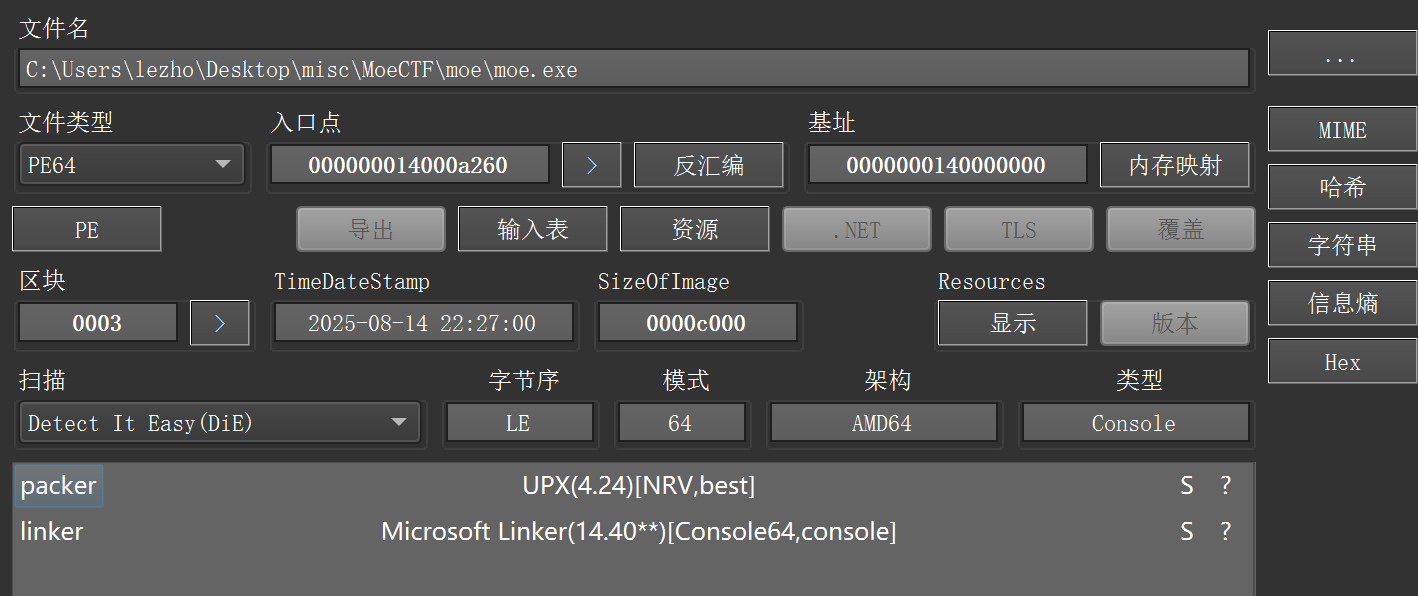
Task: Open the 文件类型 PE64 dropdown
Action: coord(131,164)
